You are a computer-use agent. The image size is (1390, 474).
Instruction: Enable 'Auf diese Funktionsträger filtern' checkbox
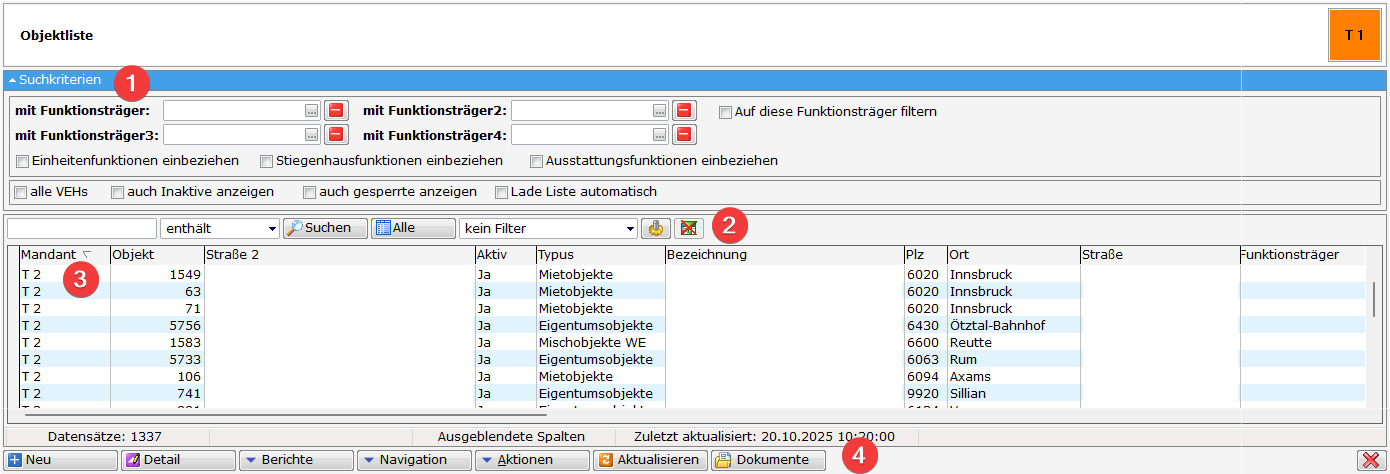(726, 112)
